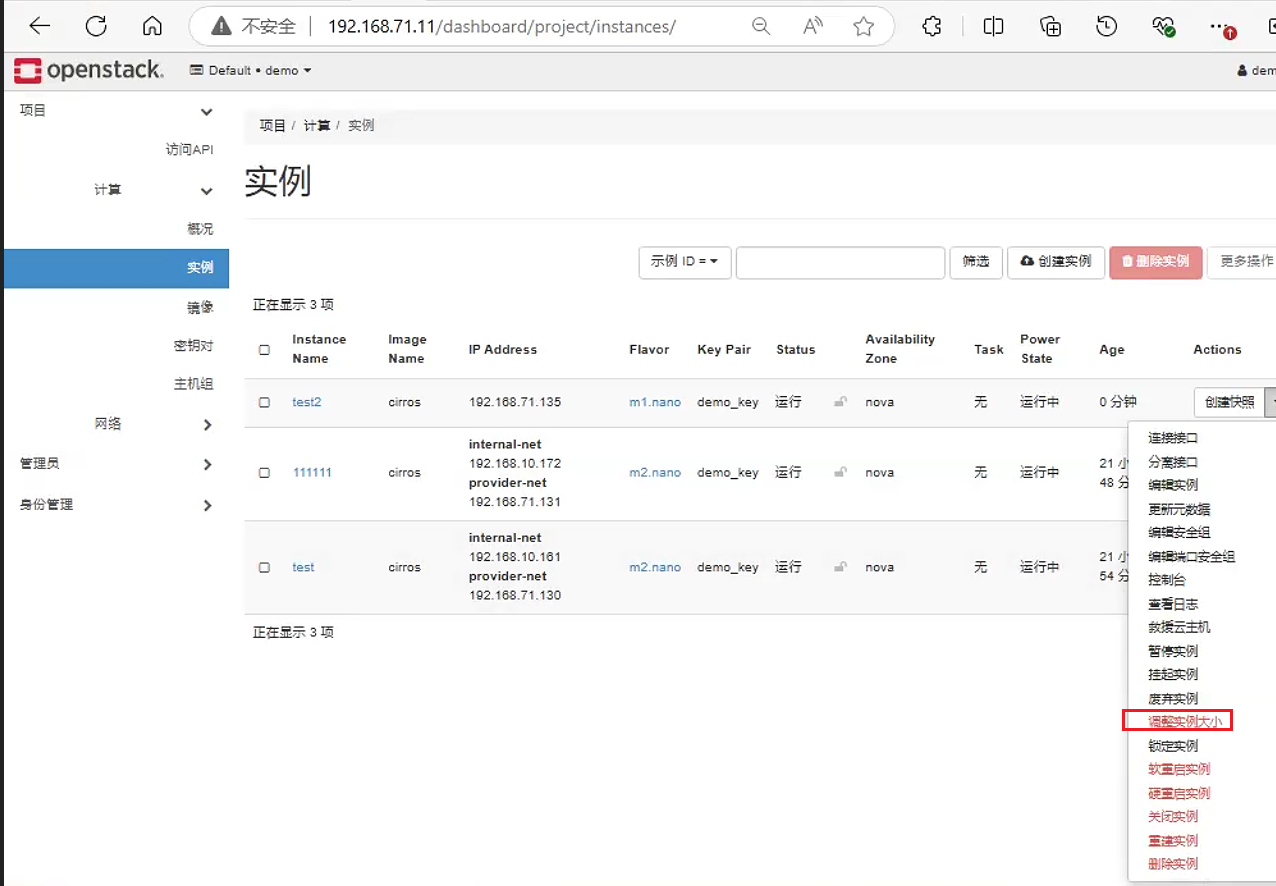The width and height of the screenshot is (1276, 886).
Task: Click the lock icon in 111111 row
Action: point(841,472)
